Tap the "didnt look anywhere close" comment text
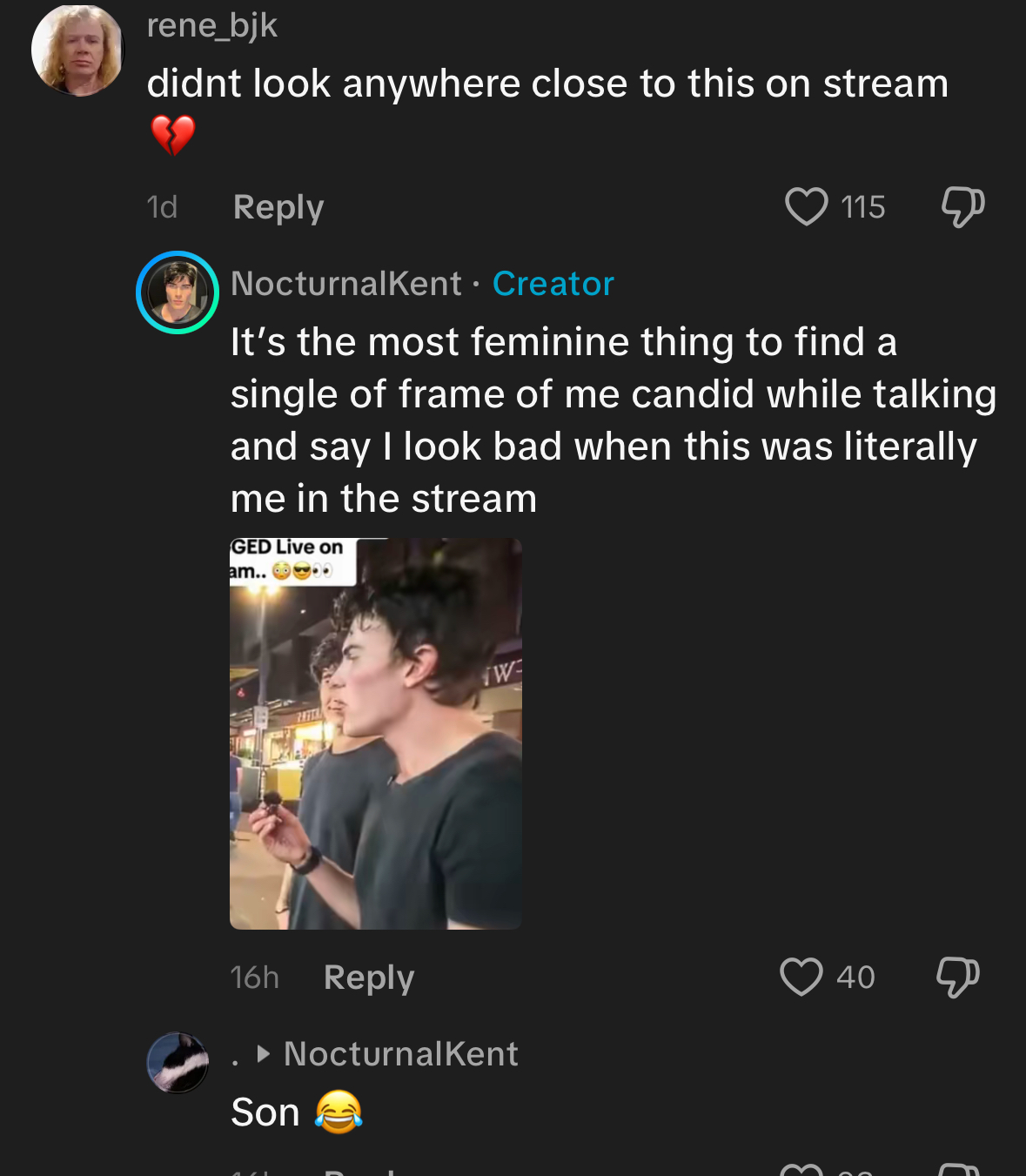 pyautogui.click(x=547, y=84)
